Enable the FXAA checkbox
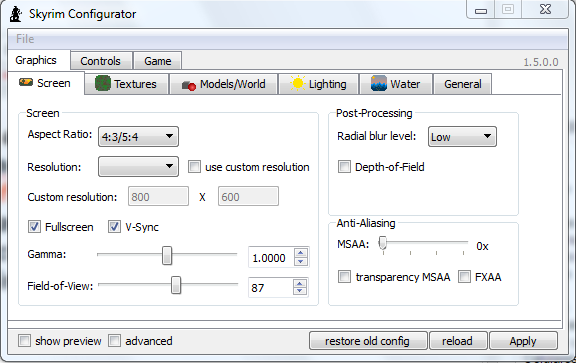576x363 pixels. [x=464, y=277]
